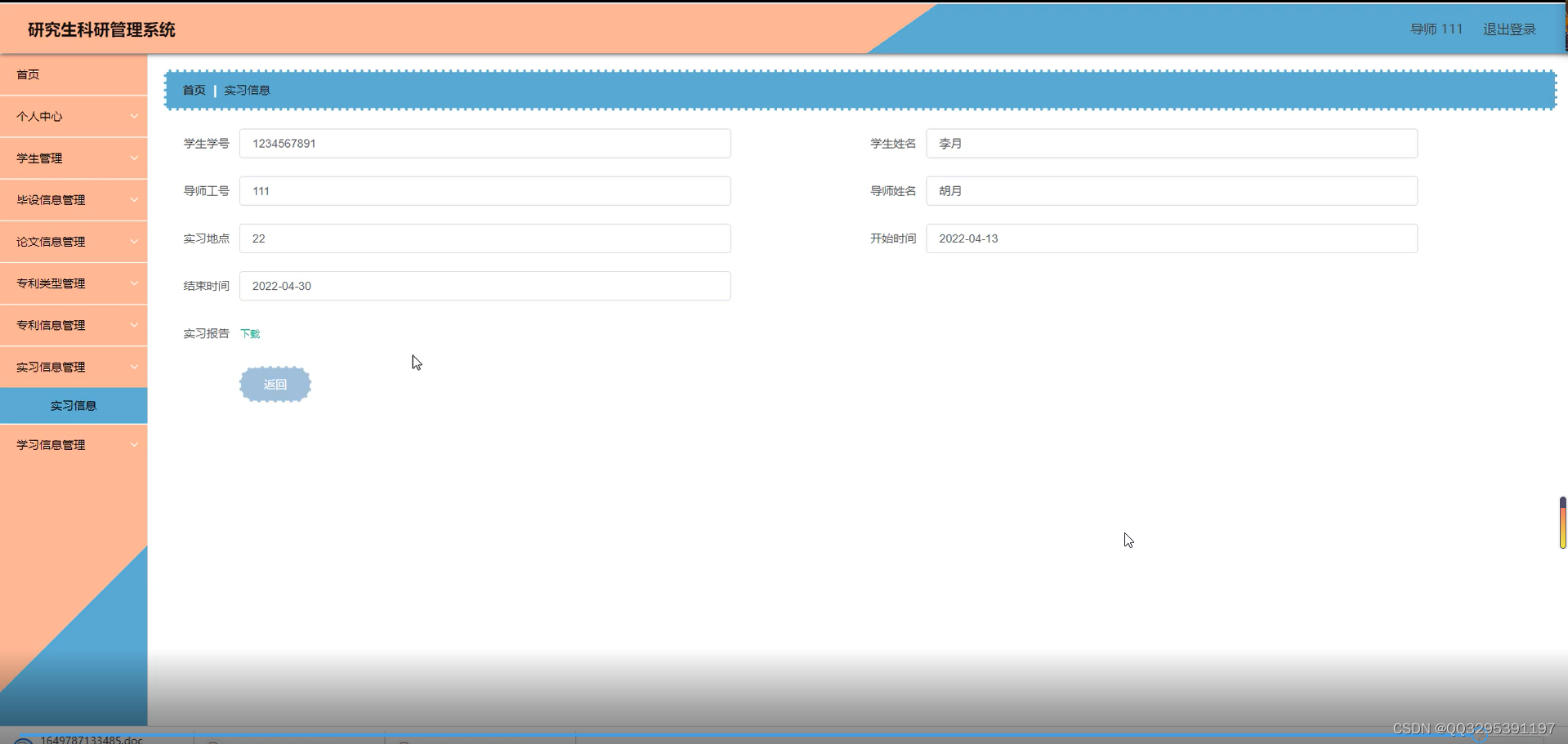Expand the 个人中心 menu chevron

coord(134,117)
